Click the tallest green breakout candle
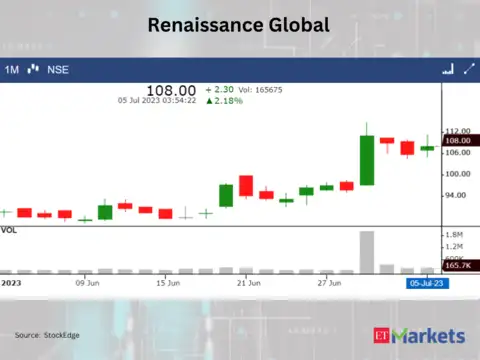This screenshot has height=360, width=480. pyautogui.click(x=367, y=160)
